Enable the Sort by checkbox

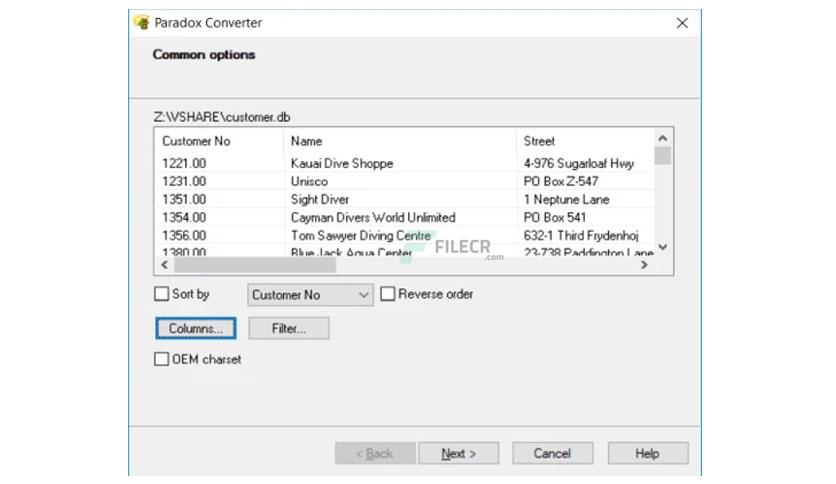(x=161, y=294)
